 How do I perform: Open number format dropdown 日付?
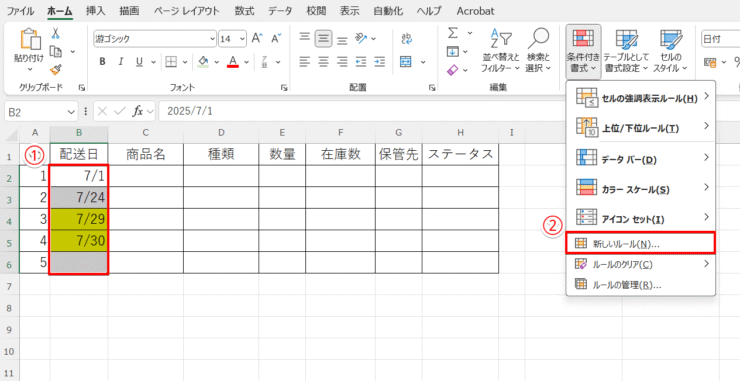coord(721,39)
